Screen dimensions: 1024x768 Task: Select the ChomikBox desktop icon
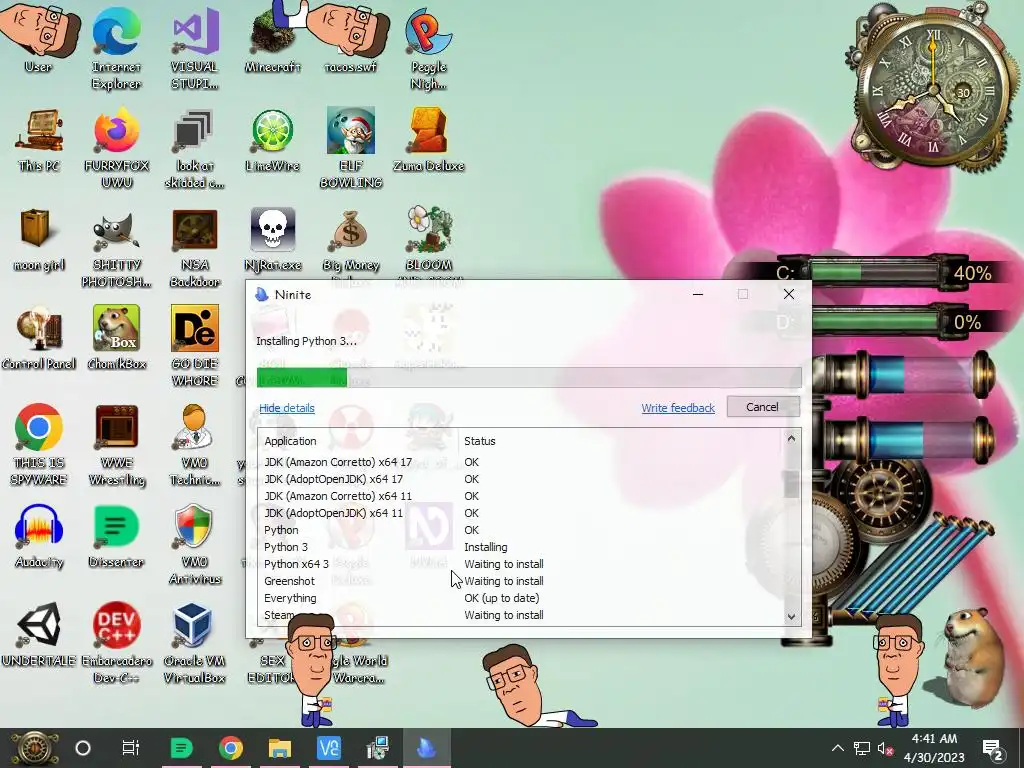(116, 337)
